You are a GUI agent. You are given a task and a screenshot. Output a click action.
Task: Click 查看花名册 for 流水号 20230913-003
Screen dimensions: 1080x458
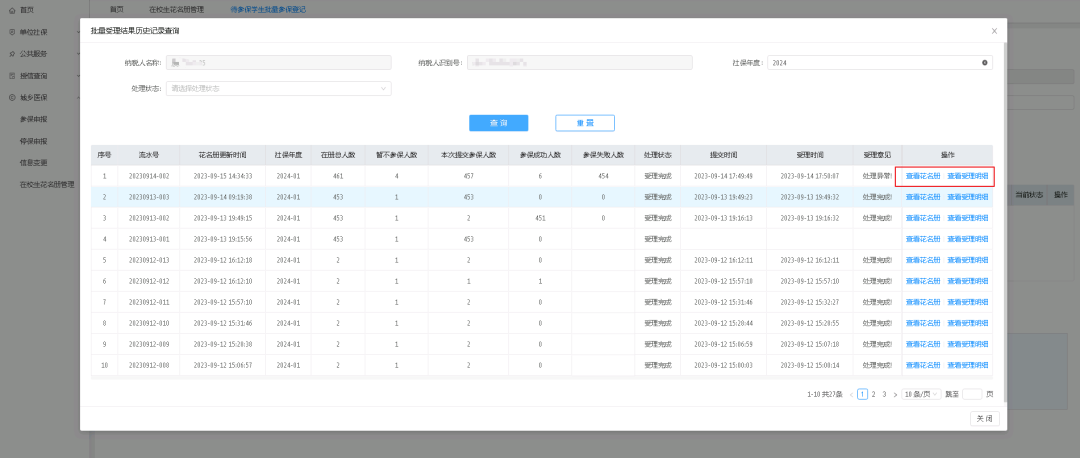tap(923, 197)
